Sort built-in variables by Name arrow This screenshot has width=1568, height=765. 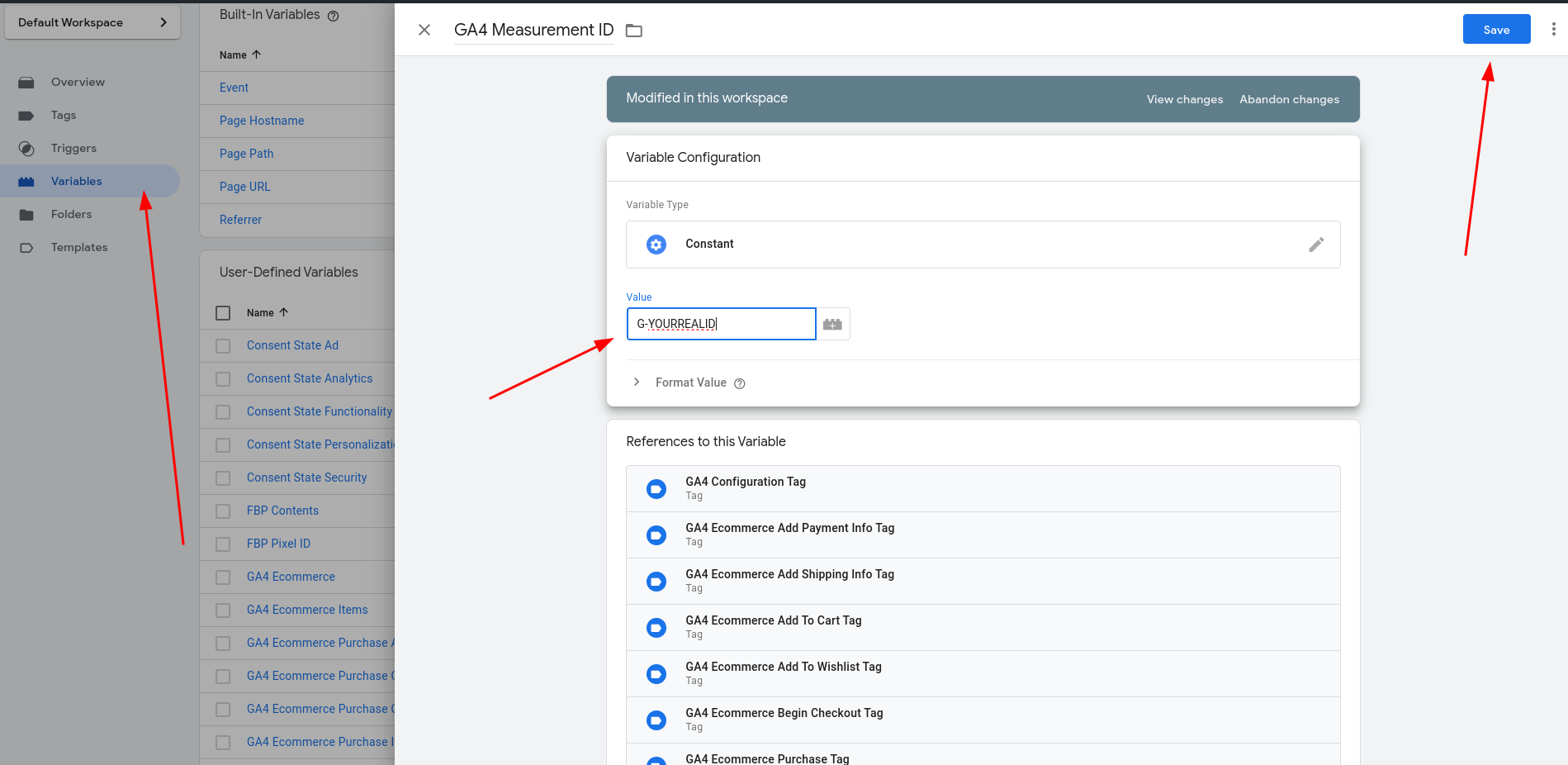click(x=256, y=55)
